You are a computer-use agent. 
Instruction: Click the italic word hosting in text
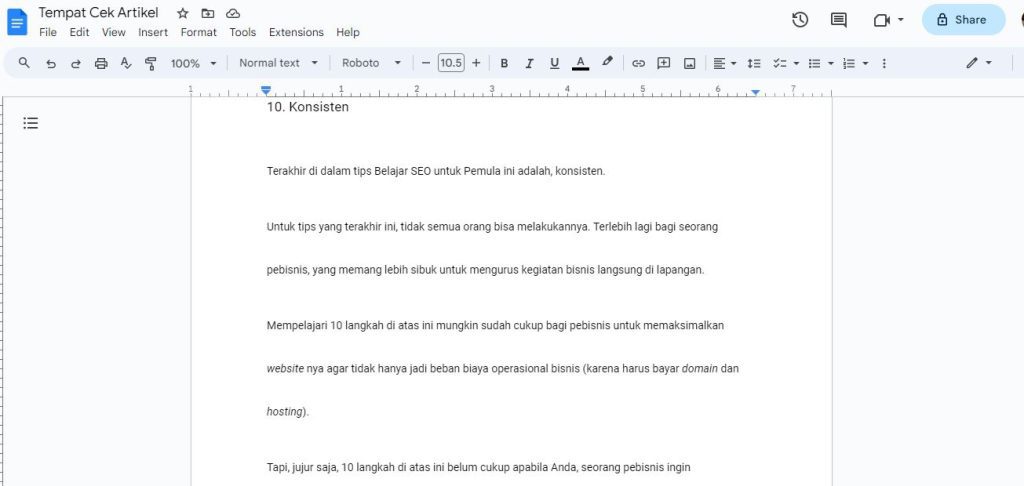pyautogui.click(x=284, y=412)
